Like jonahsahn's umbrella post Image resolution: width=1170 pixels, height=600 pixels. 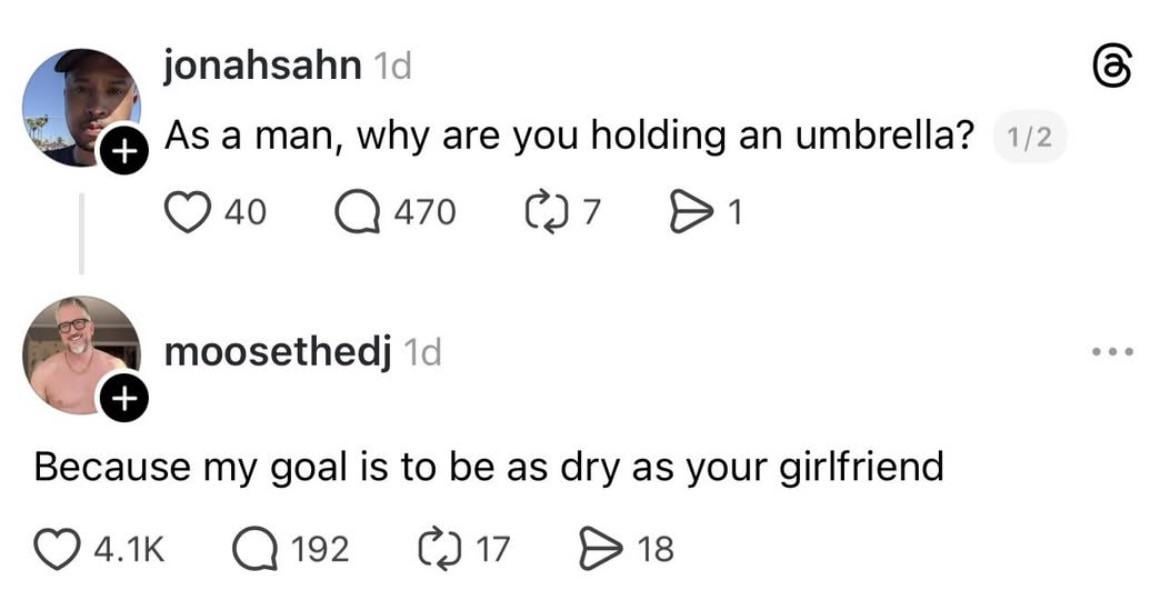tap(187, 211)
